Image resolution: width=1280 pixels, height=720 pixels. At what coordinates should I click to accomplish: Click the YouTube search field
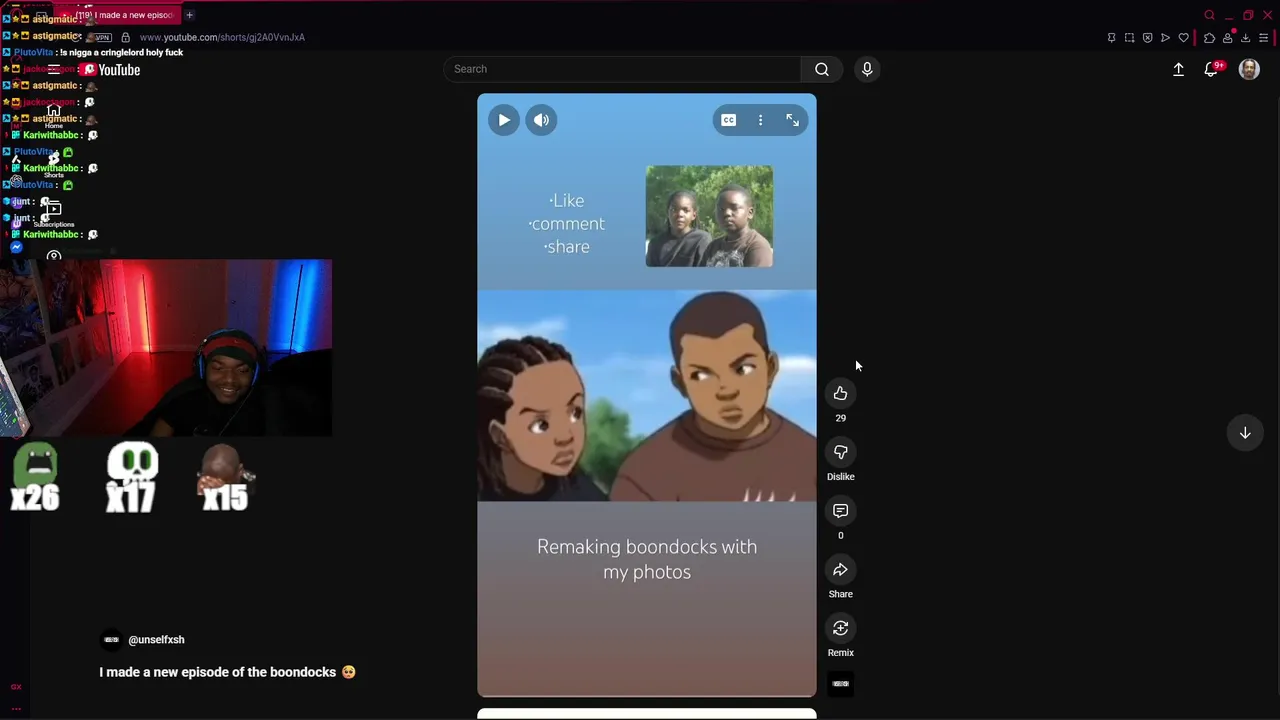(622, 69)
